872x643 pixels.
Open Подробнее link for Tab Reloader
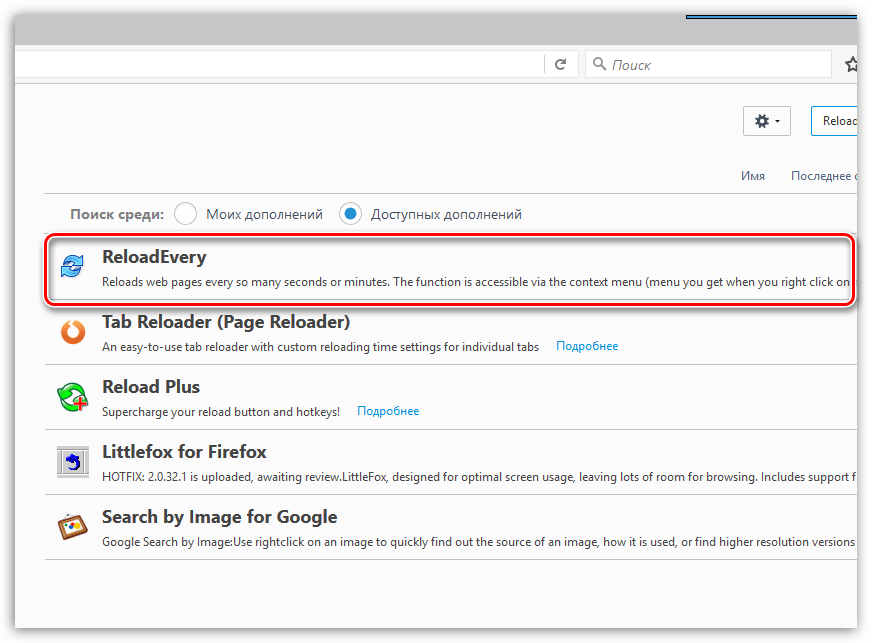click(587, 346)
